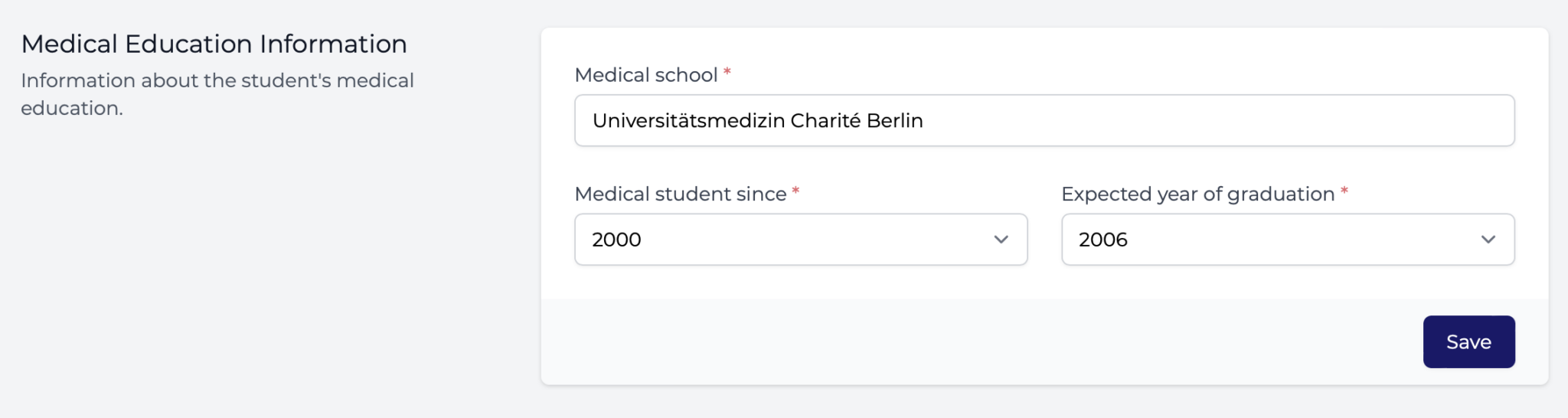Select the 2000 value in the start year box
Viewport: 1568px width, 418px height.
coord(616,240)
